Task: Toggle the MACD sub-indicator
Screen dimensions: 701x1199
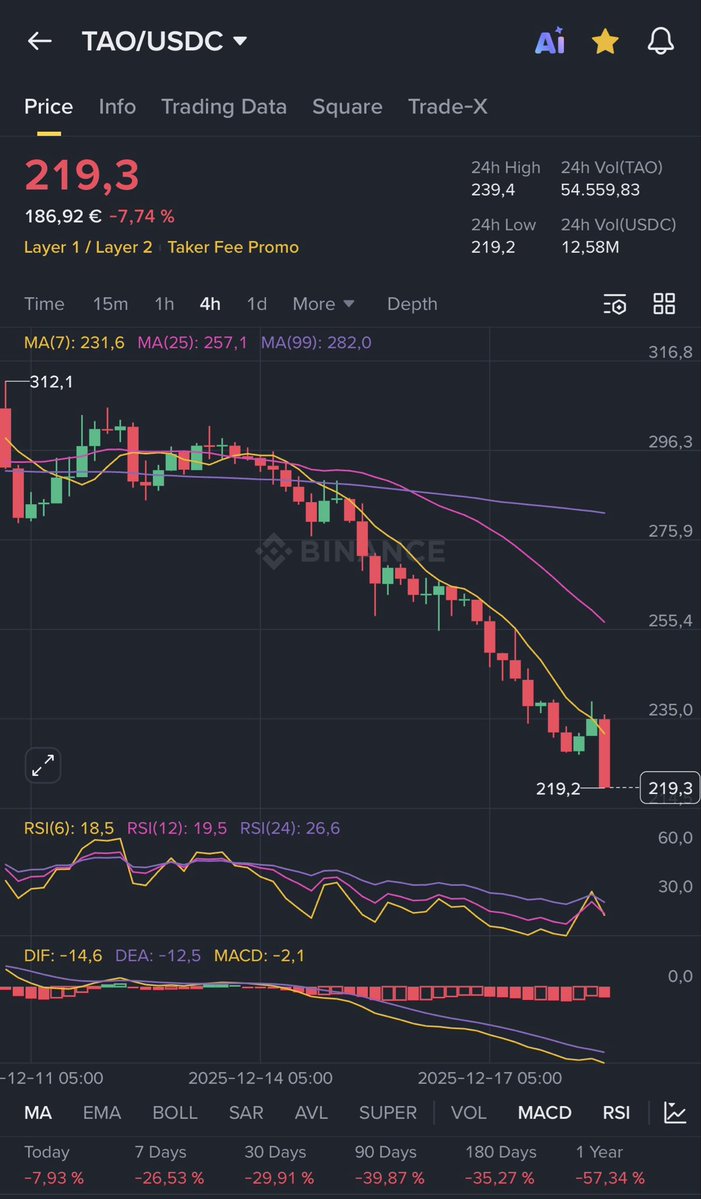Action: coord(544,1113)
